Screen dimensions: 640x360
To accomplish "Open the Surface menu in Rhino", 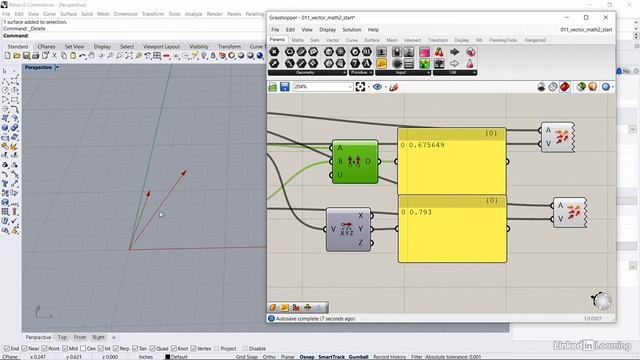I will (x=68, y=14).
